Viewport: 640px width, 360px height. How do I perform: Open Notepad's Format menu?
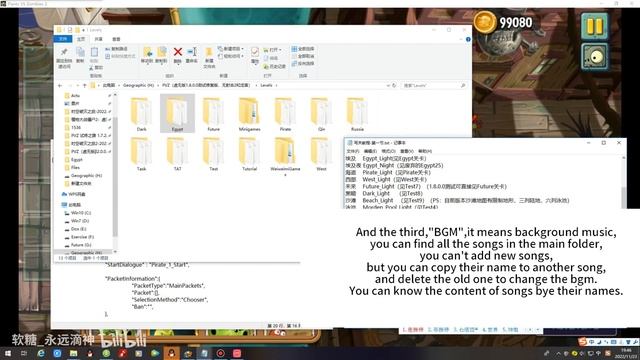pyautogui.click(x=388, y=151)
